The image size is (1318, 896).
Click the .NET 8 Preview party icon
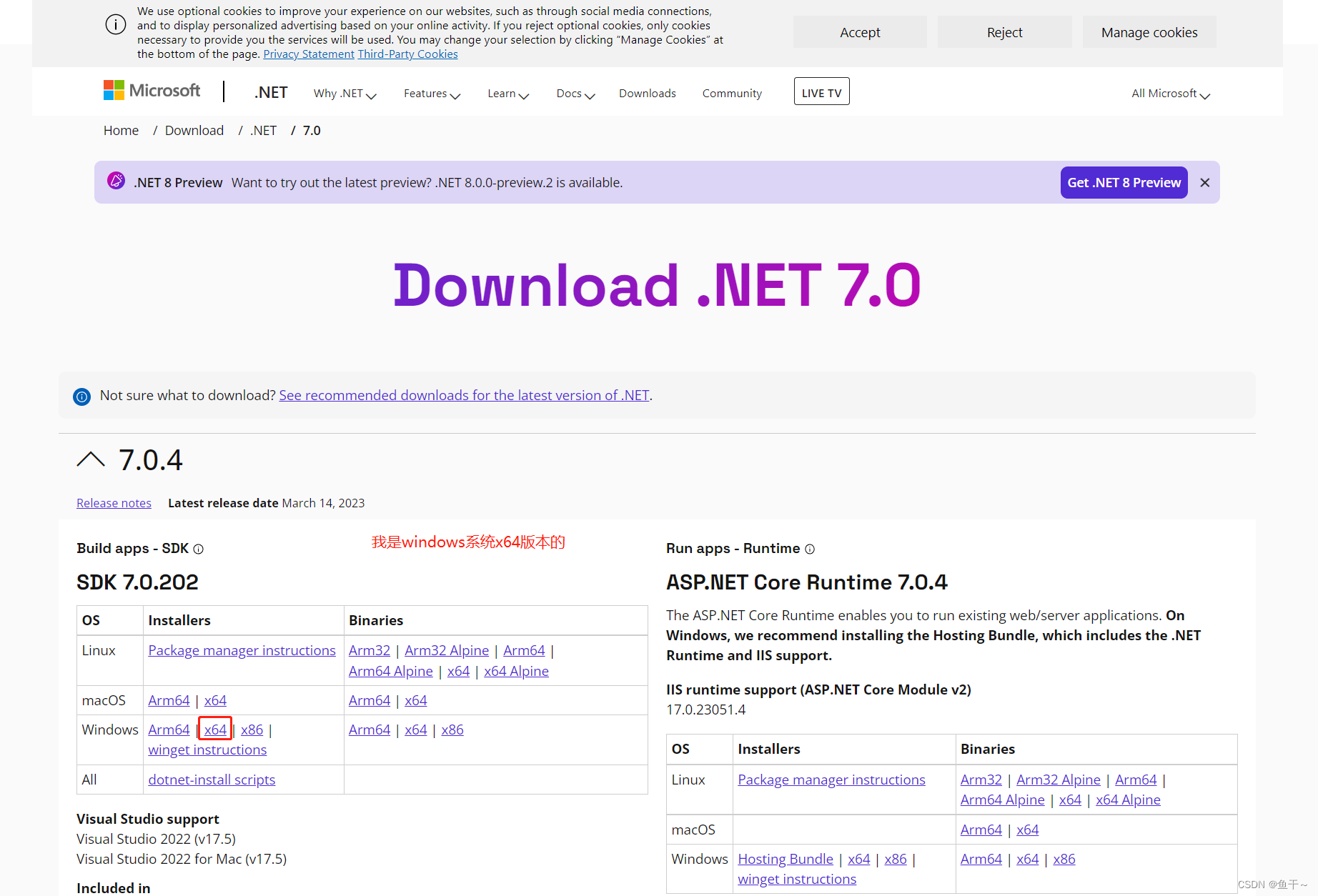tap(116, 181)
